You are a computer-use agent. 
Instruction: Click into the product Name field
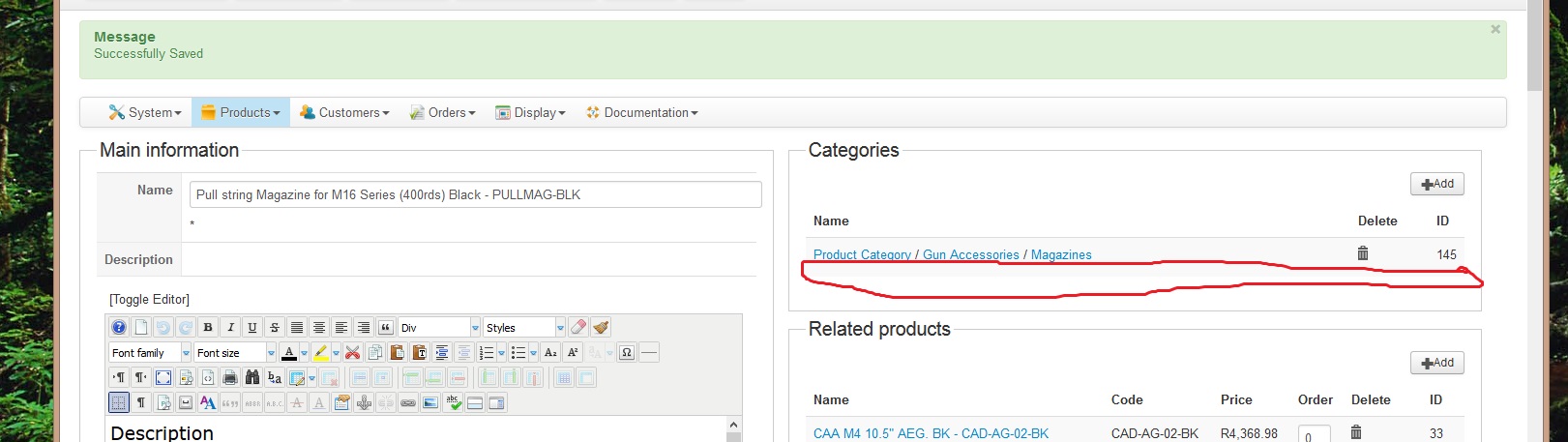tap(476, 194)
